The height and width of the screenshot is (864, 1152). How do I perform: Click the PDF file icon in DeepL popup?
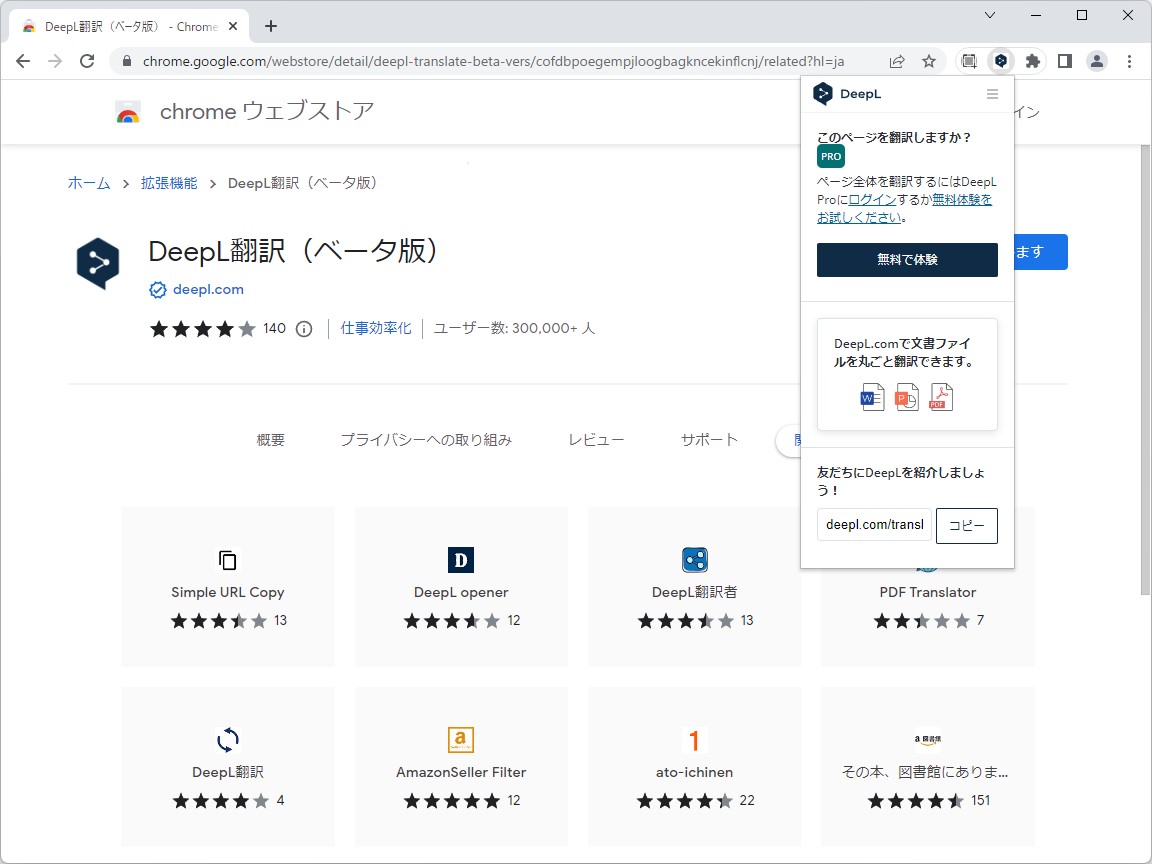tap(940, 397)
